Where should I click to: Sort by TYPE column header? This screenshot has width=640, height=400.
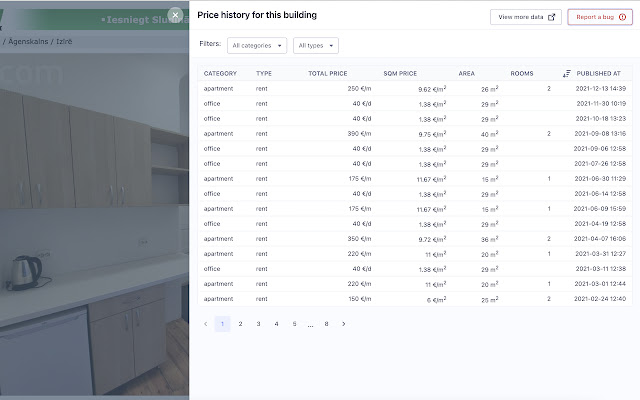point(264,73)
